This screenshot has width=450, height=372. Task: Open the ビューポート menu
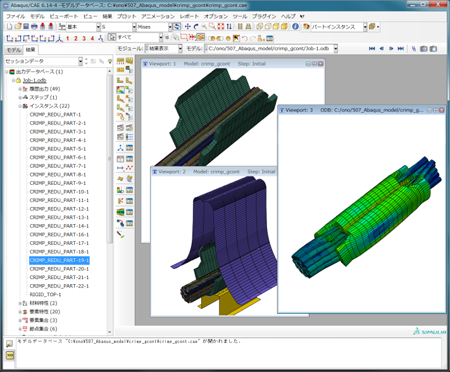[x=64, y=16]
